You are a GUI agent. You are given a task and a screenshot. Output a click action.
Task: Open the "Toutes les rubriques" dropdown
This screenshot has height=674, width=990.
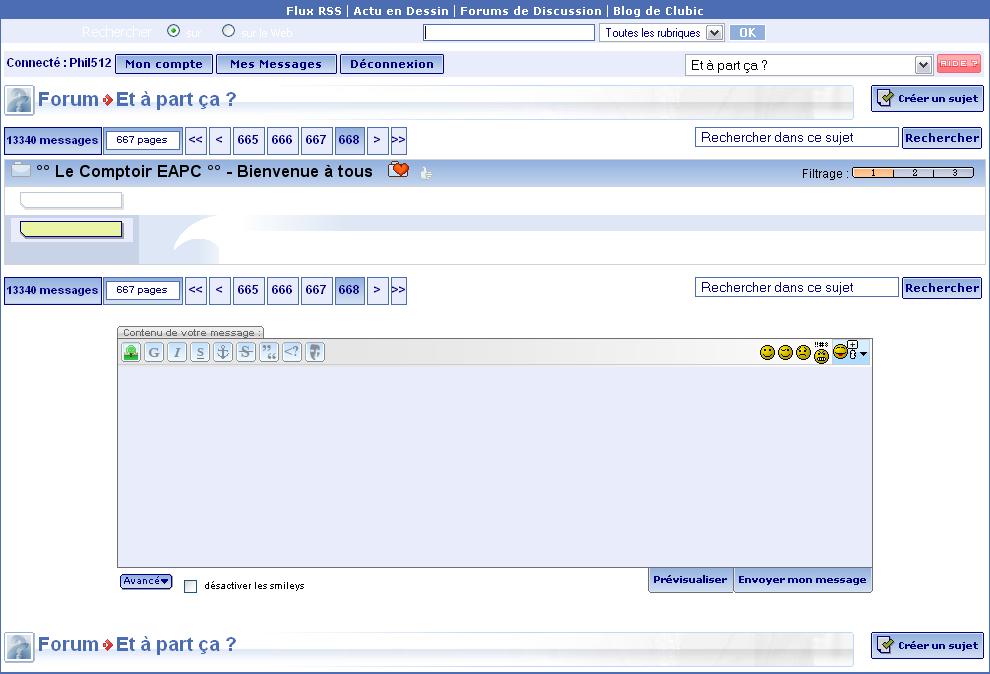coord(661,33)
